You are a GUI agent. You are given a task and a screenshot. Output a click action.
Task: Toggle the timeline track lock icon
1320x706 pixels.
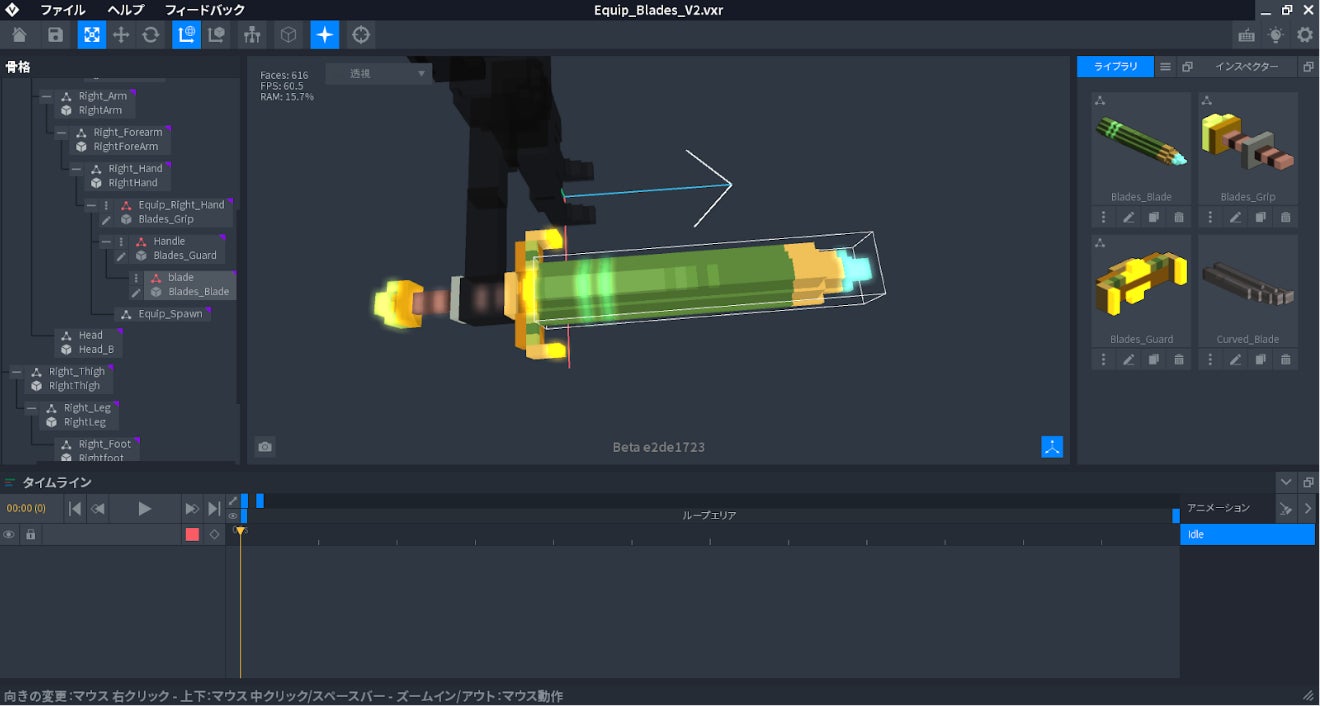coord(31,535)
